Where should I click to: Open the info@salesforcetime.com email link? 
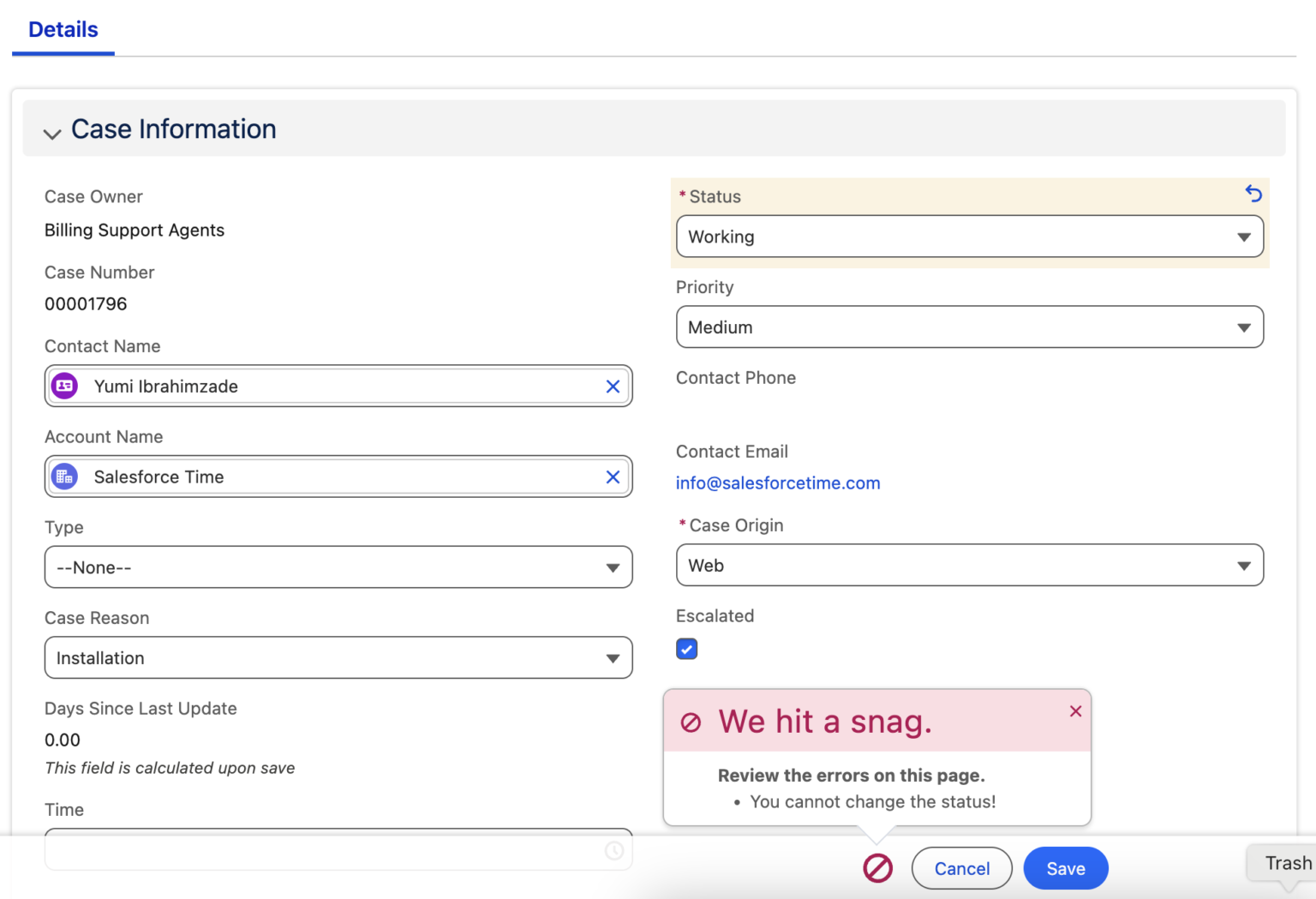[778, 482]
